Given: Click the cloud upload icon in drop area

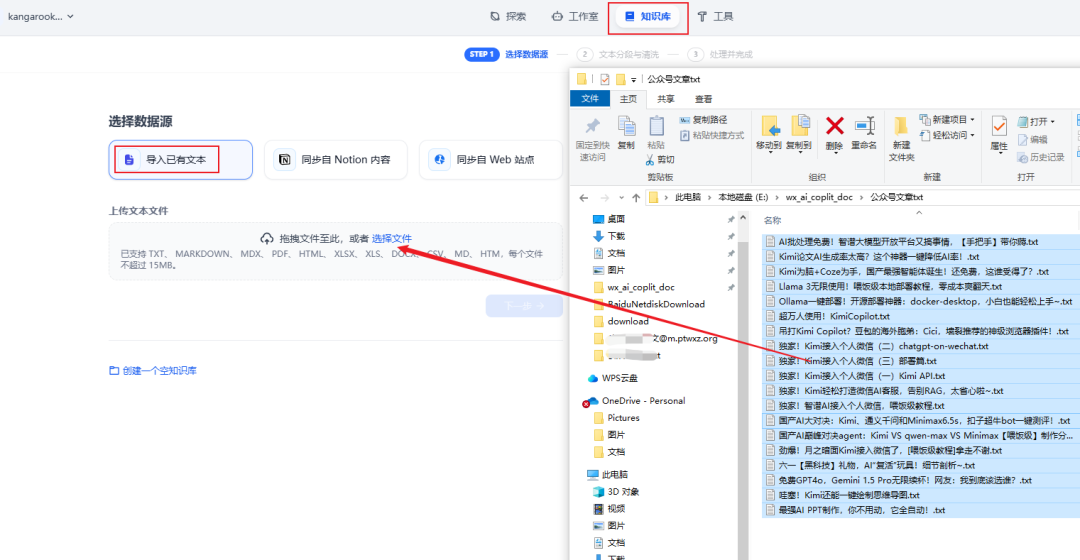Looking at the screenshot, I should pos(267,238).
